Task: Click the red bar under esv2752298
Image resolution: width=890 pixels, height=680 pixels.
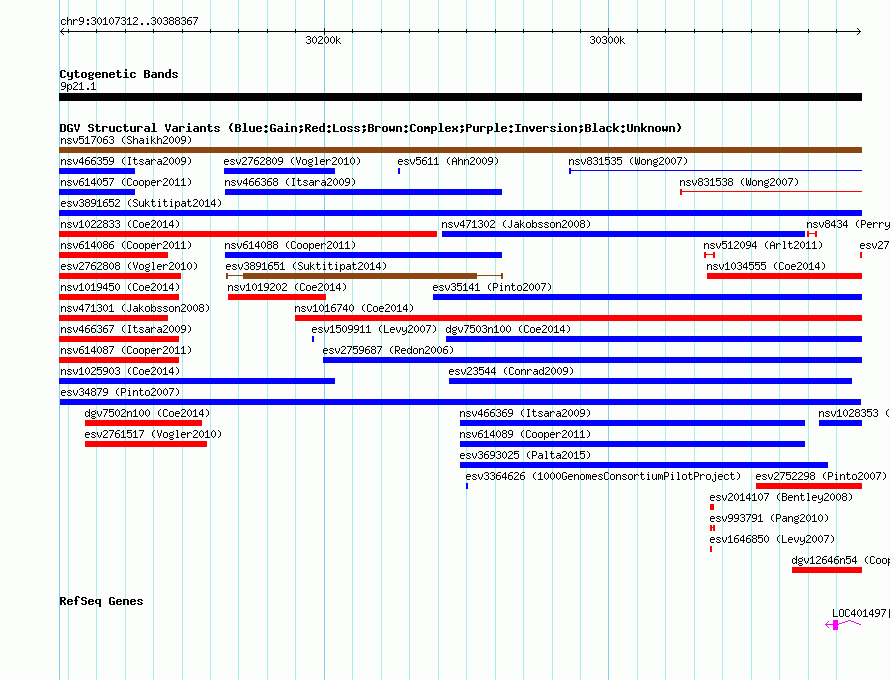Action: tap(809, 486)
